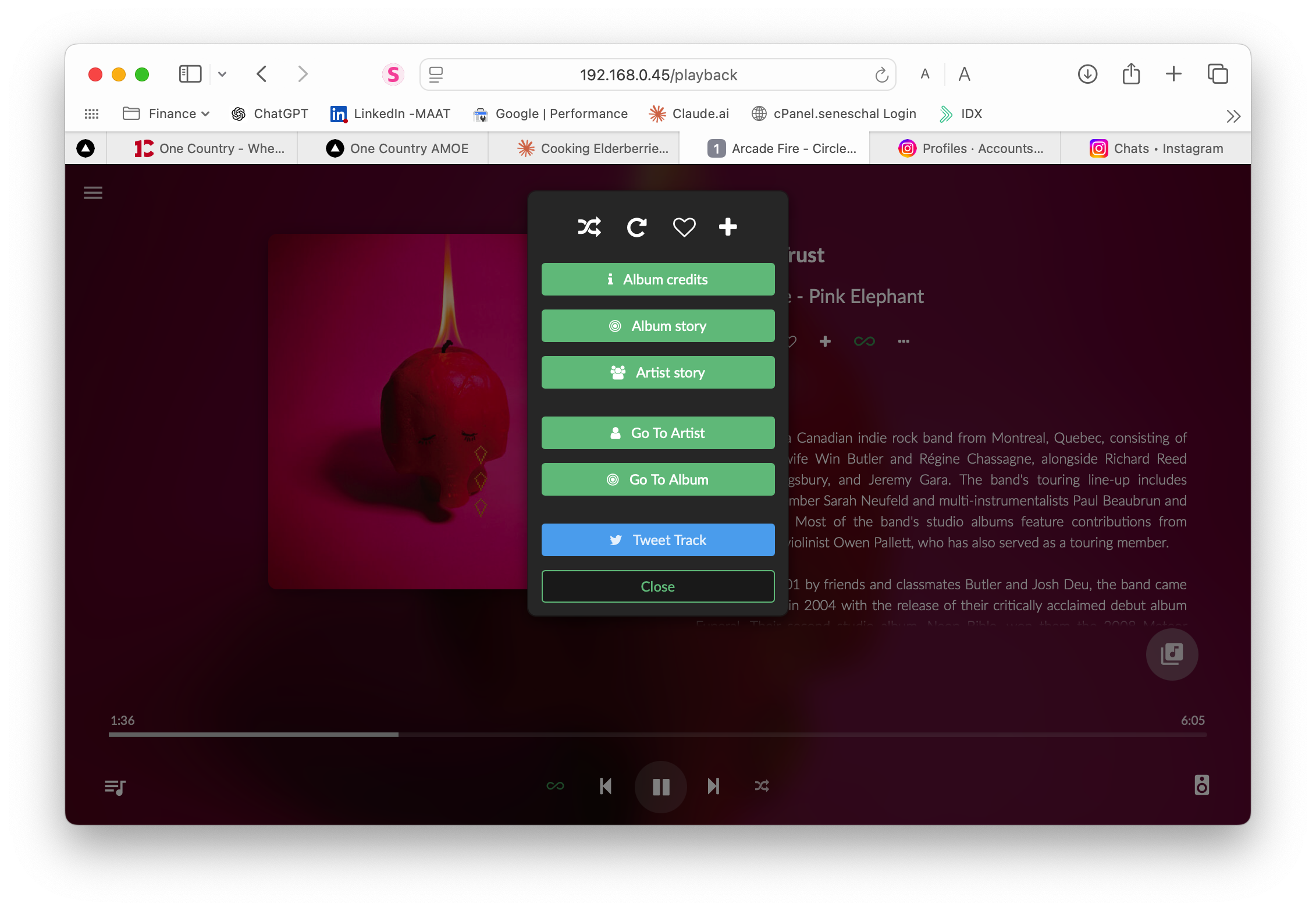Switch to One Country AMOE tab

point(393,148)
